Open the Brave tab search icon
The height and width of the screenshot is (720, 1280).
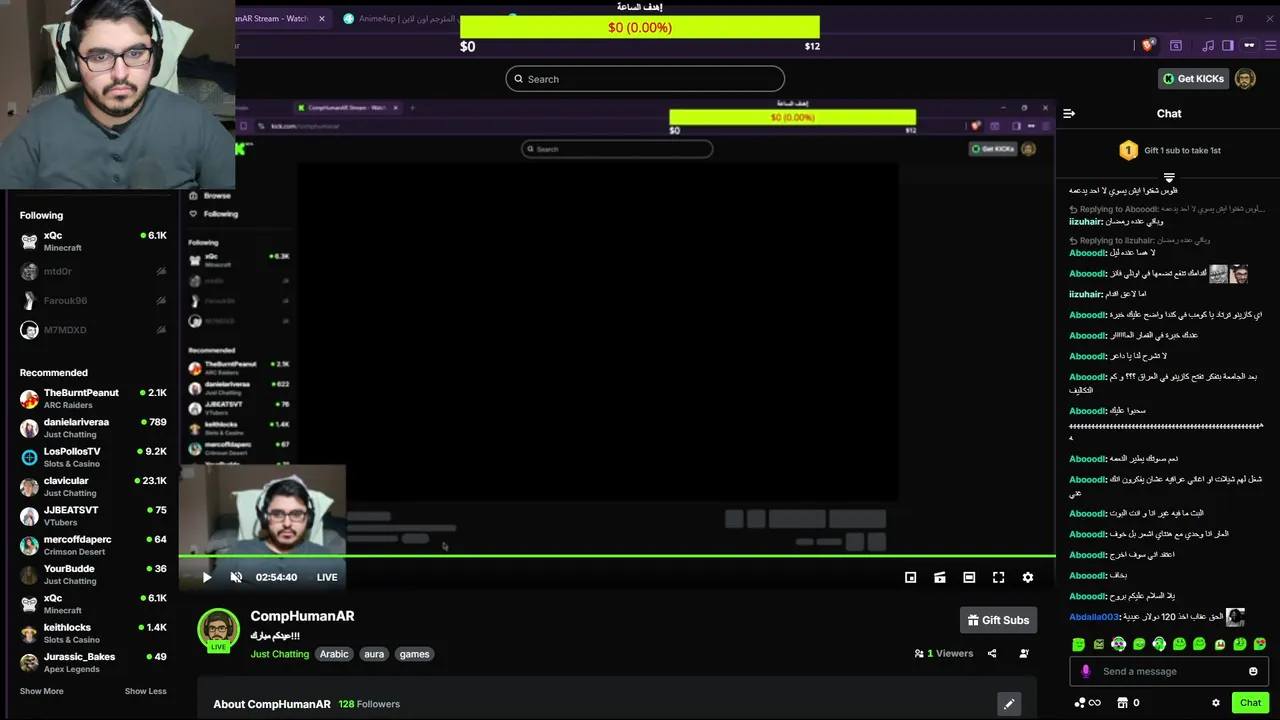(1176, 45)
